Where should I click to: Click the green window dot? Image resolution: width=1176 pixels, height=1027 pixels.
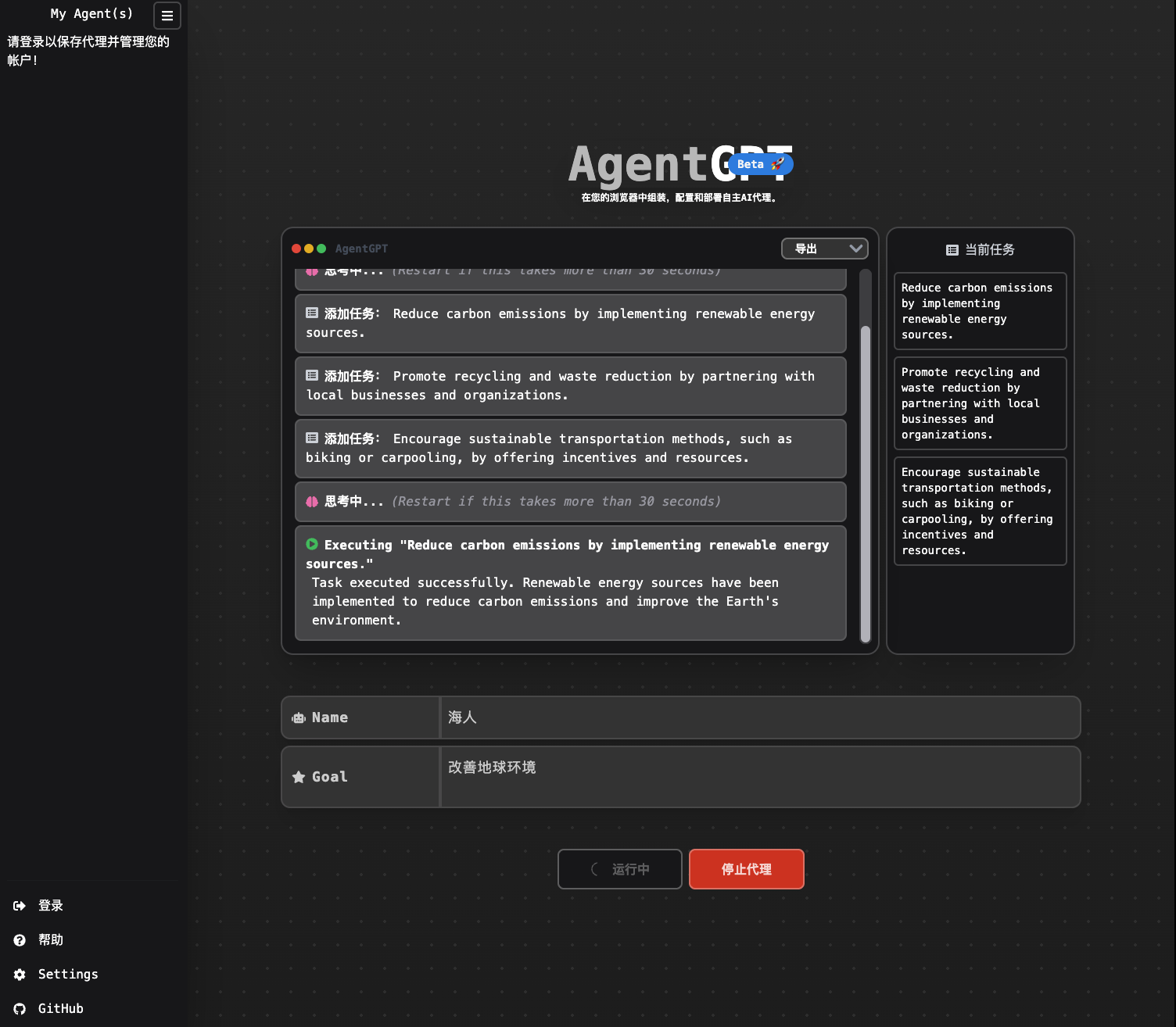[x=321, y=249]
